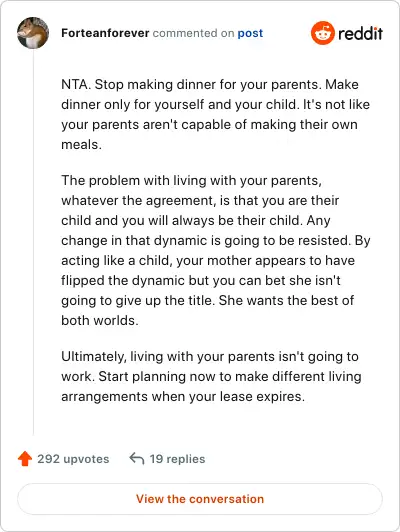The image size is (400, 532).
Task: Click the paragraph beginning "The problem with living"
Action: coord(216,250)
